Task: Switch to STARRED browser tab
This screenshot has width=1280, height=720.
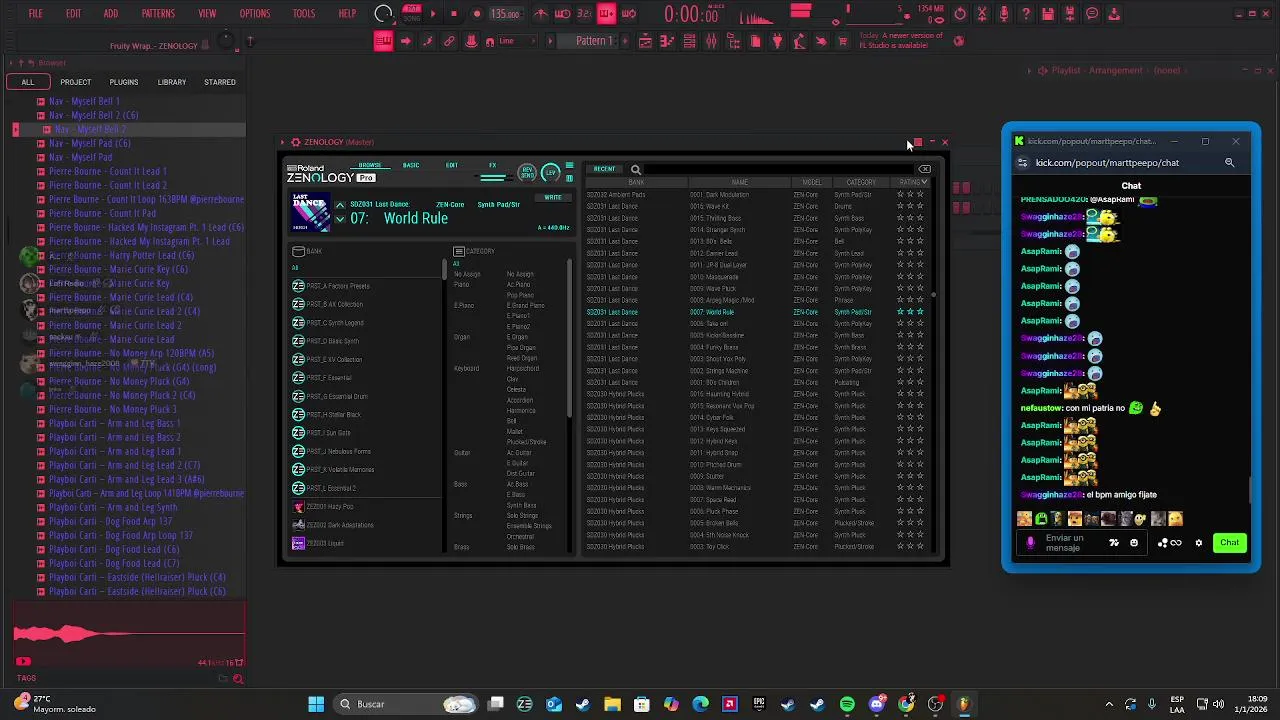Action: pos(220,82)
